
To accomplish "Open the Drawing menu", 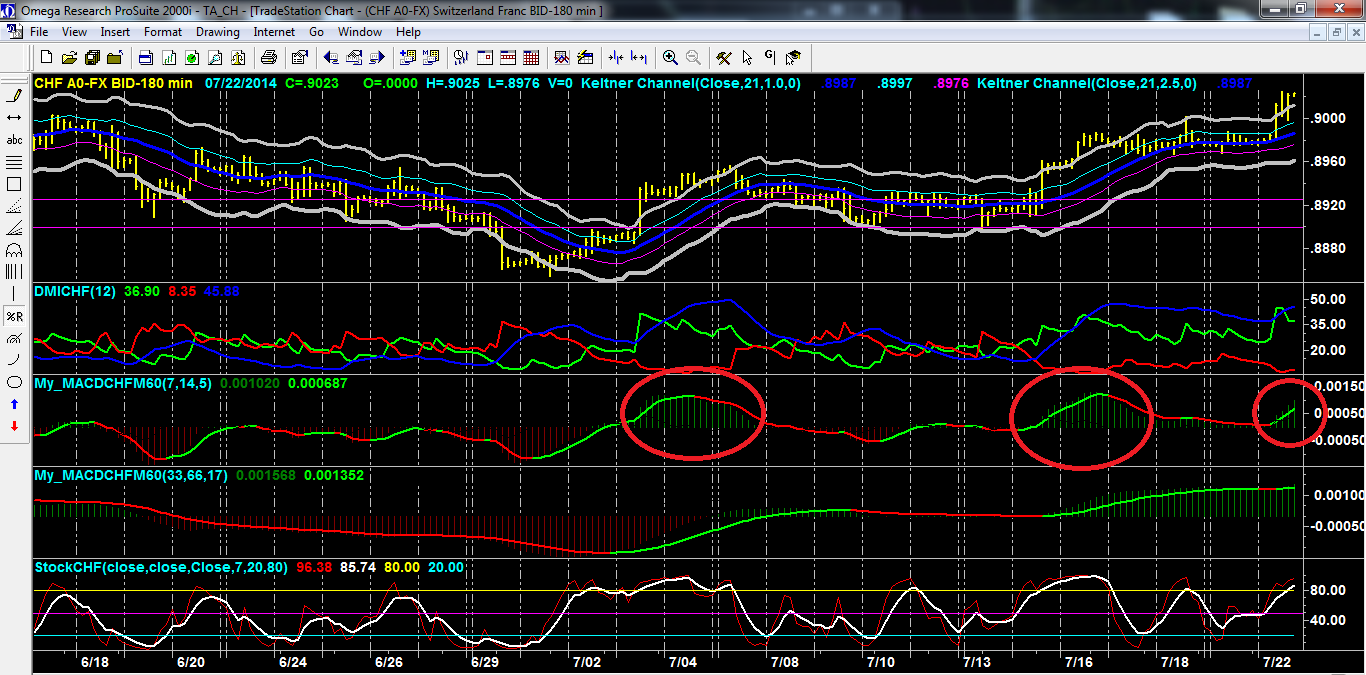I will click(x=217, y=32).
